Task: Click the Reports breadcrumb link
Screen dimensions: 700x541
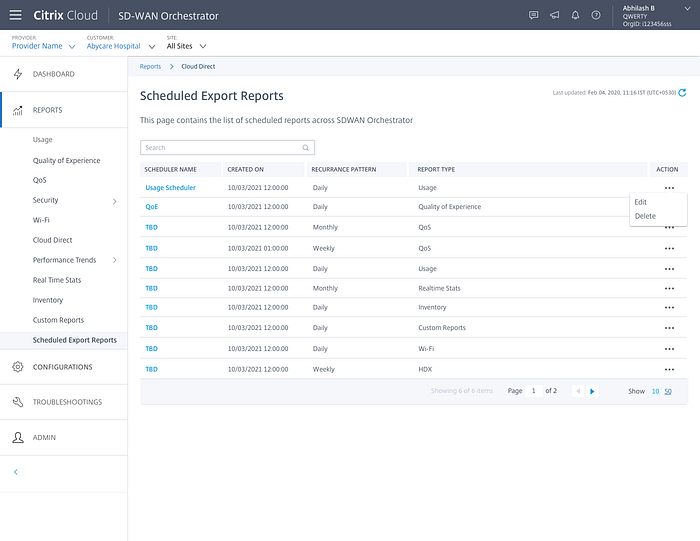Action: pyautogui.click(x=150, y=67)
